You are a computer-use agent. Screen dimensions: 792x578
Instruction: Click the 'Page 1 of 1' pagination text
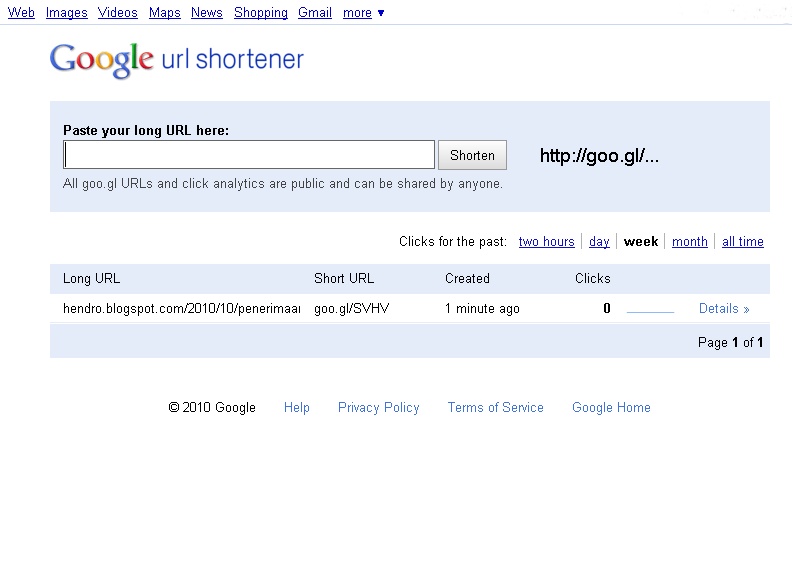click(730, 343)
